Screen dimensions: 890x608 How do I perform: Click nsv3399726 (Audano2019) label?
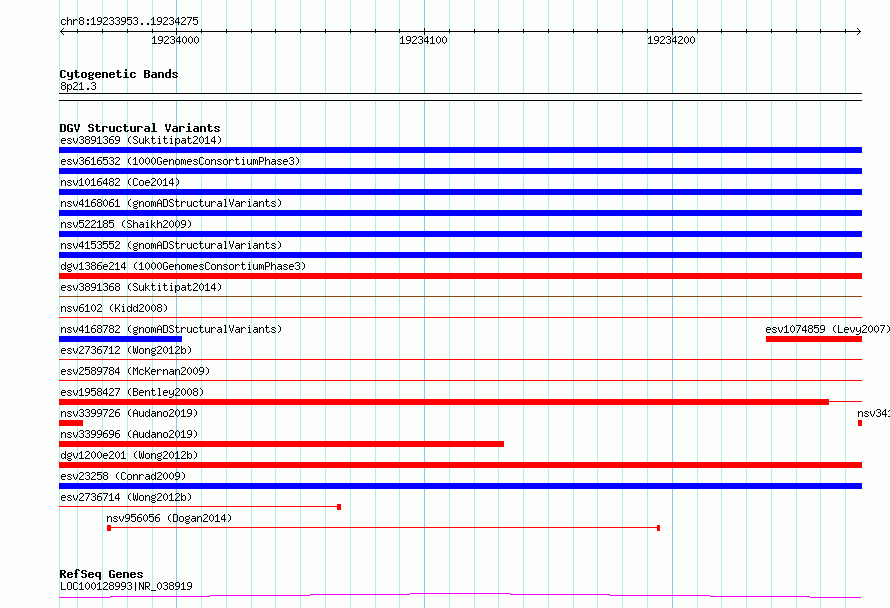tap(129, 413)
